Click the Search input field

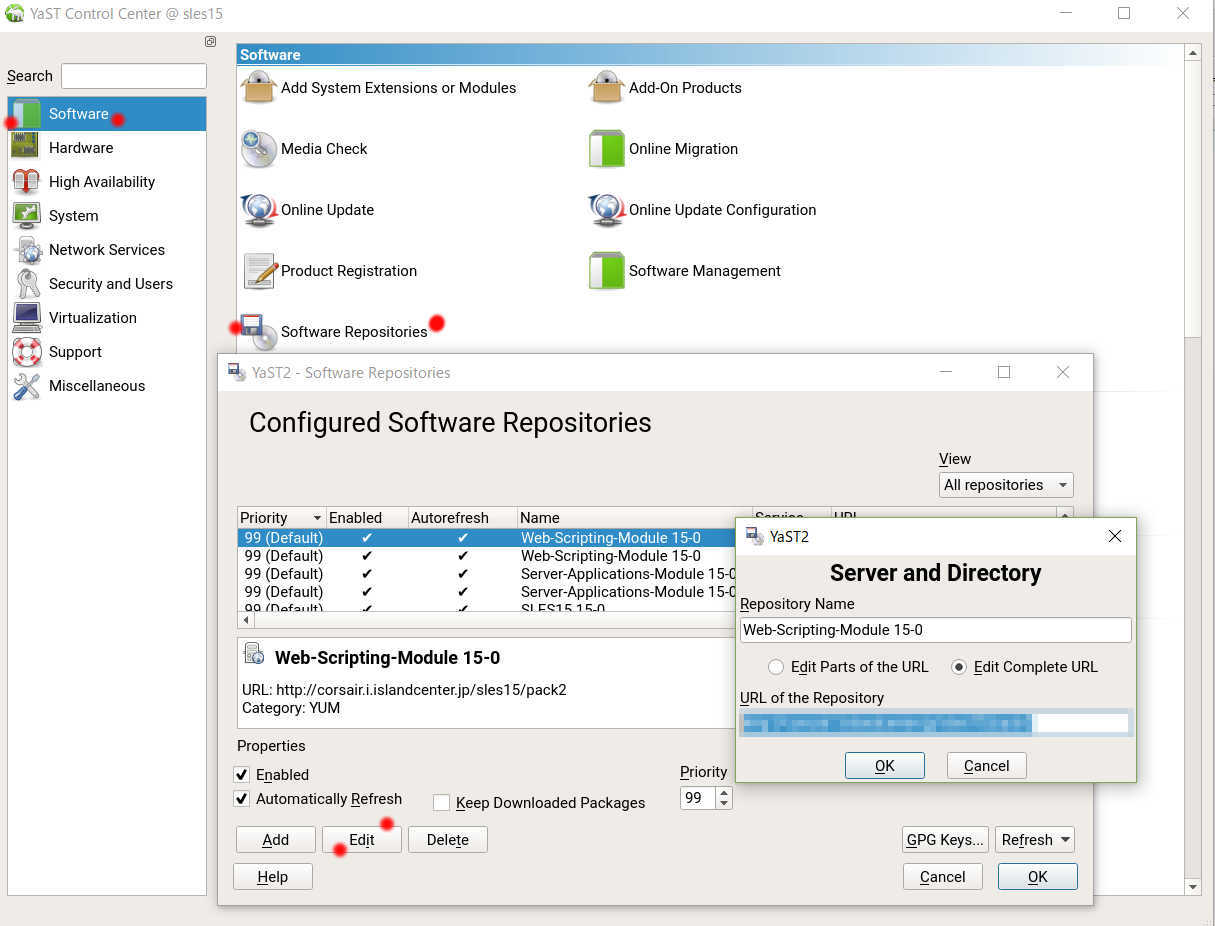click(x=134, y=76)
